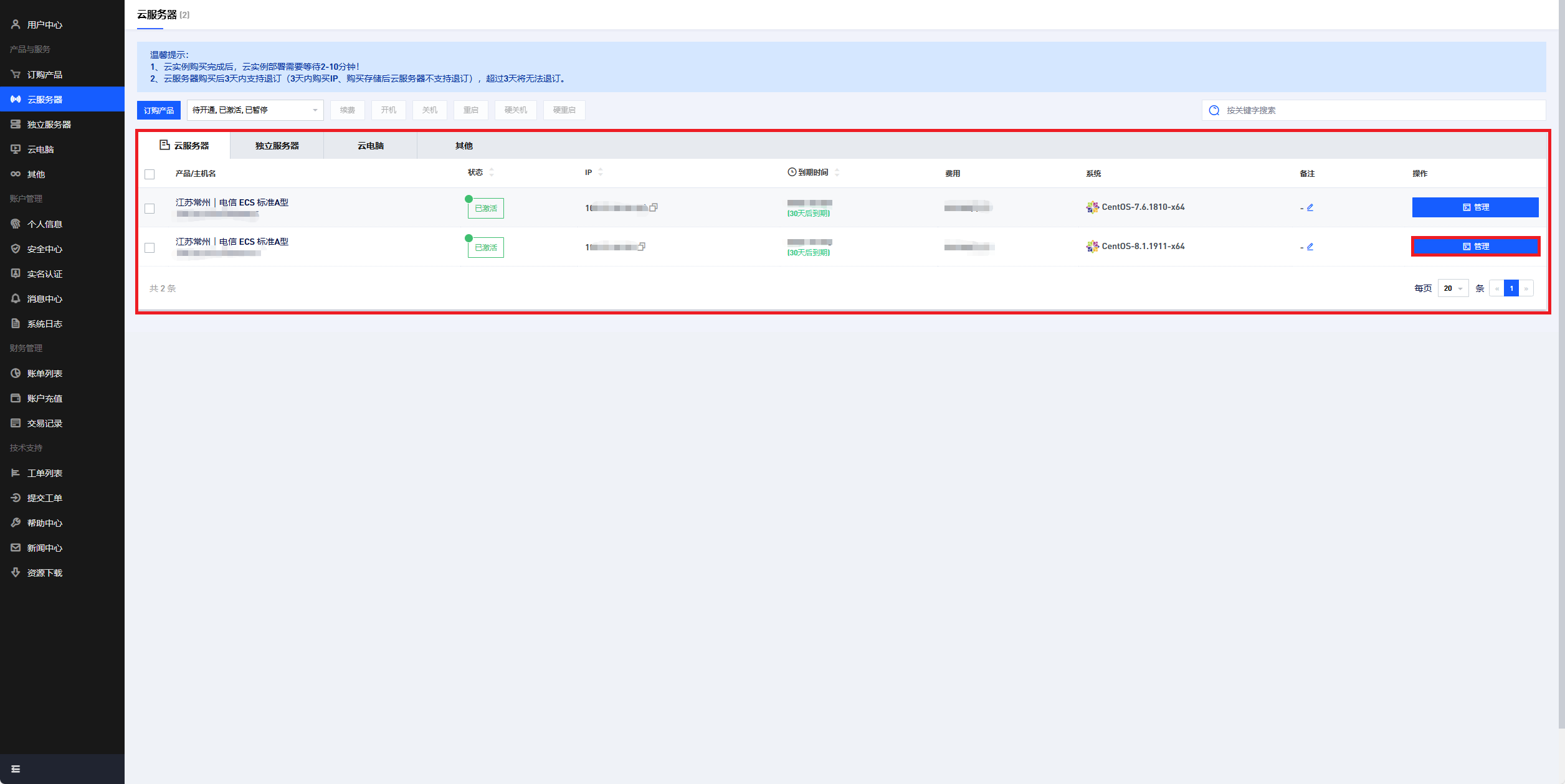The height and width of the screenshot is (784, 1565).
Task: Click the search magnifier icon
Action: tap(1214, 110)
